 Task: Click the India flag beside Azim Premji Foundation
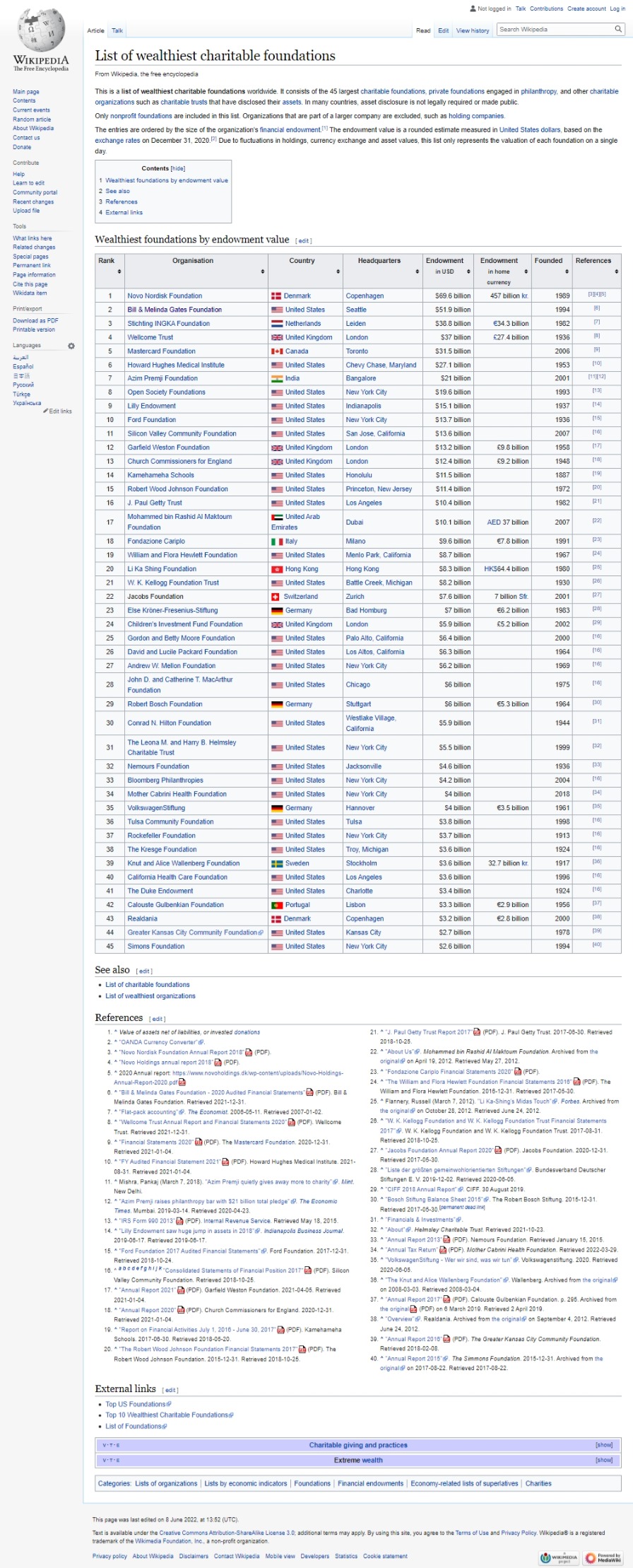(277, 379)
